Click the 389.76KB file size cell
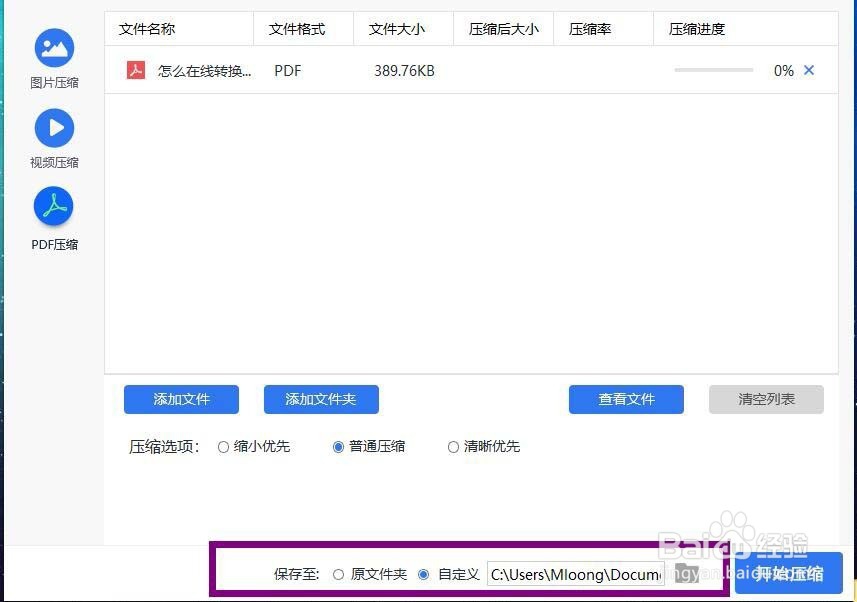This screenshot has height=602, width=857. pos(404,71)
